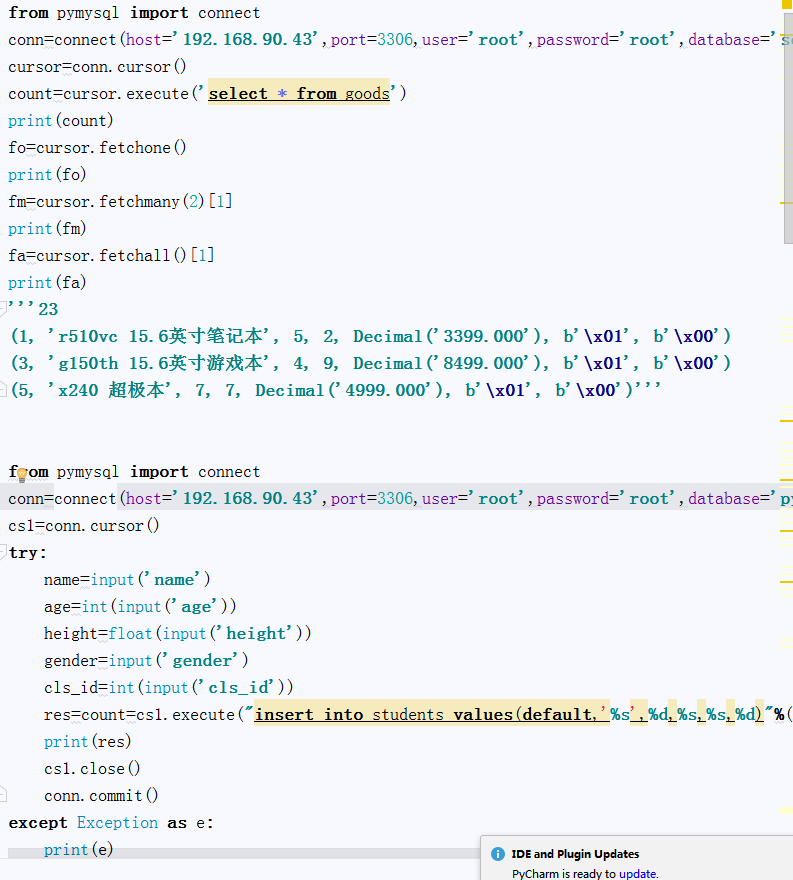Click the print(fa) line
This screenshot has height=880, width=793.
click(47, 282)
